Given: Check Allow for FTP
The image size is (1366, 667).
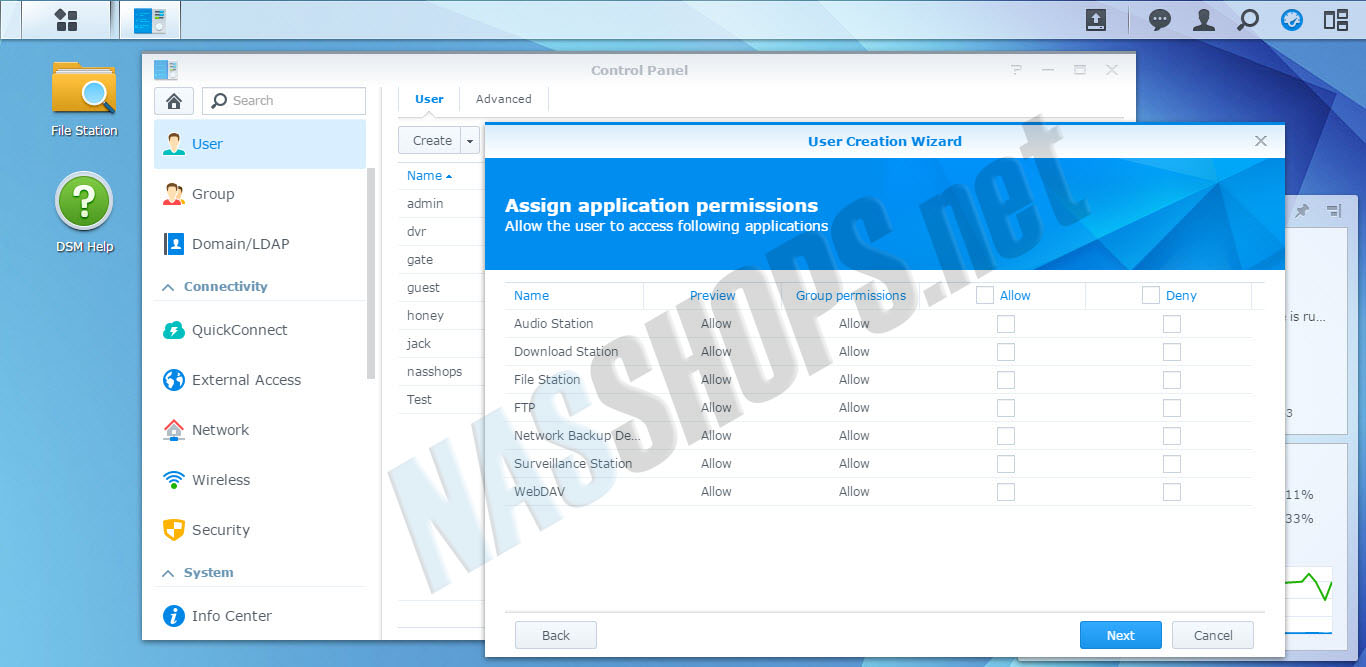Looking at the screenshot, I should (1006, 408).
